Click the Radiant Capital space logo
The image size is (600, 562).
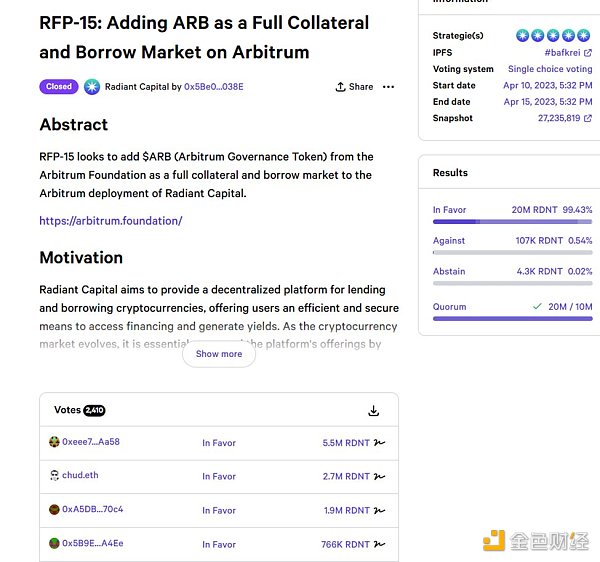[x=92, y=87]
